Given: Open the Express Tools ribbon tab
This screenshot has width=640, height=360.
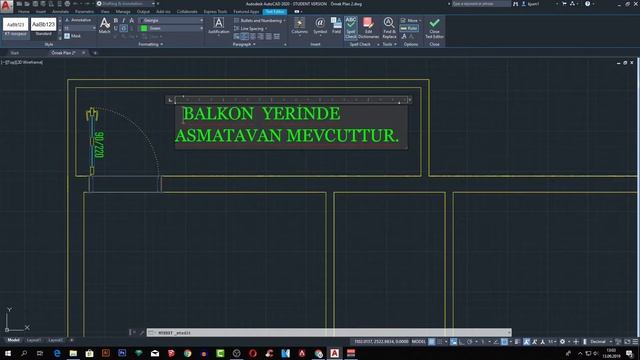Looking at the screenshot, I should 215,11.
